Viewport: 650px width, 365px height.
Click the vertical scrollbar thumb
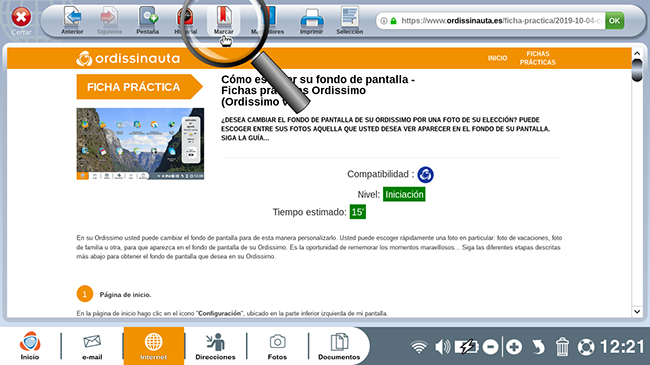637,70
